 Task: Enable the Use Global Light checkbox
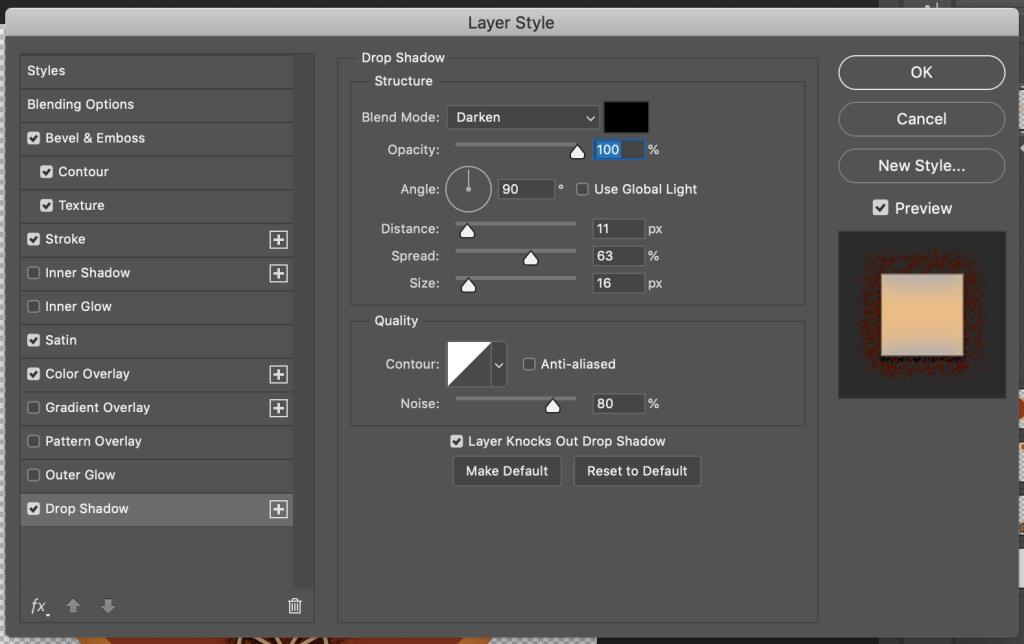coord(582,189)
